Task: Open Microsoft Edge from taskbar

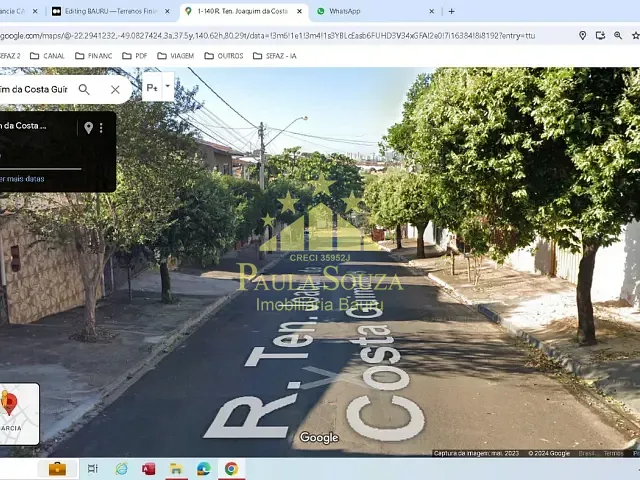Action: tap(204, 469)
